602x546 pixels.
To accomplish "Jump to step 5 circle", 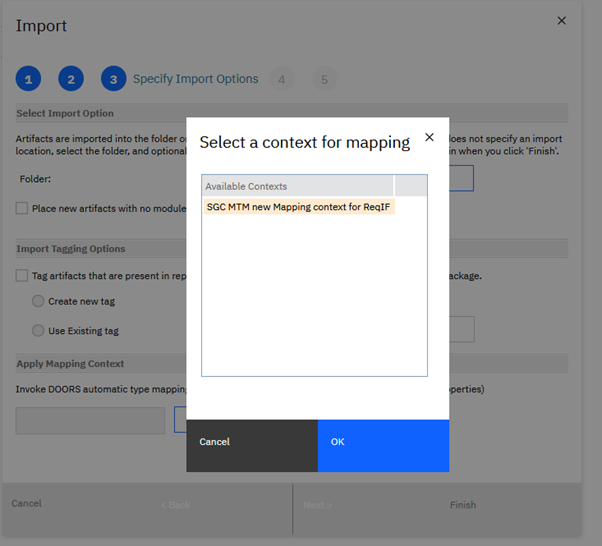I will click(x=324, y=79).
